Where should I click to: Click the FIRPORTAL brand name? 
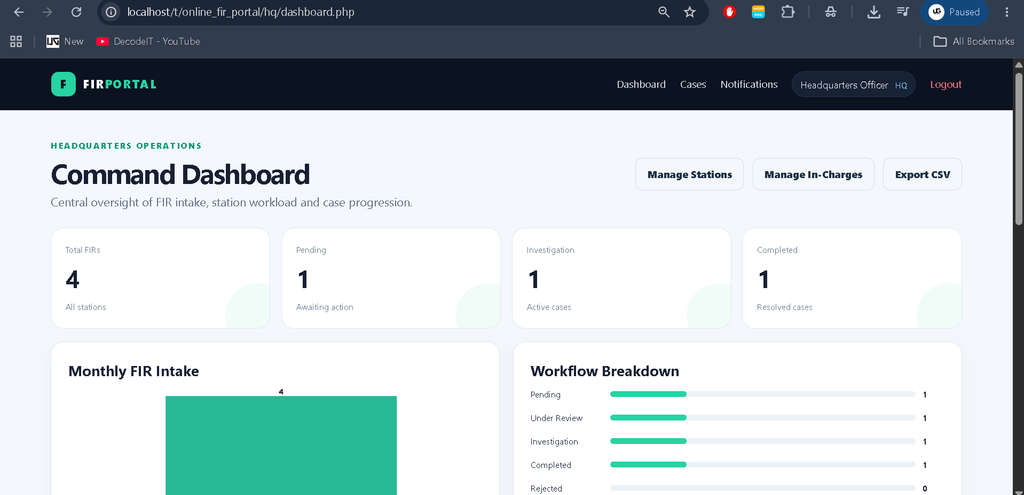tap(120, 84)
